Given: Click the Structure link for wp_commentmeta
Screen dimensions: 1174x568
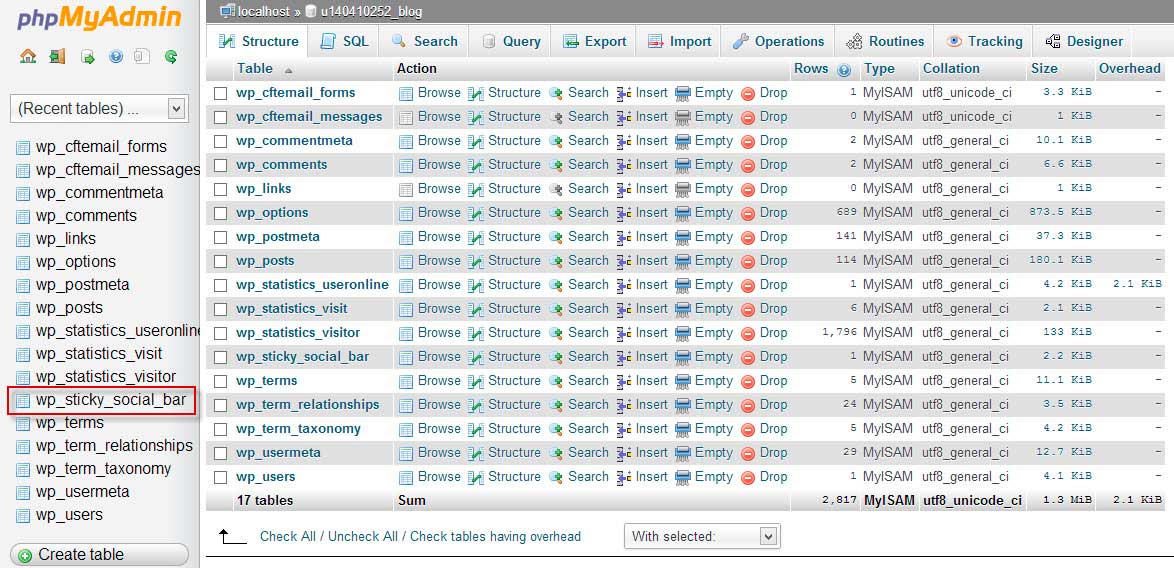Looking at the screenshot, I should (514, 141).
